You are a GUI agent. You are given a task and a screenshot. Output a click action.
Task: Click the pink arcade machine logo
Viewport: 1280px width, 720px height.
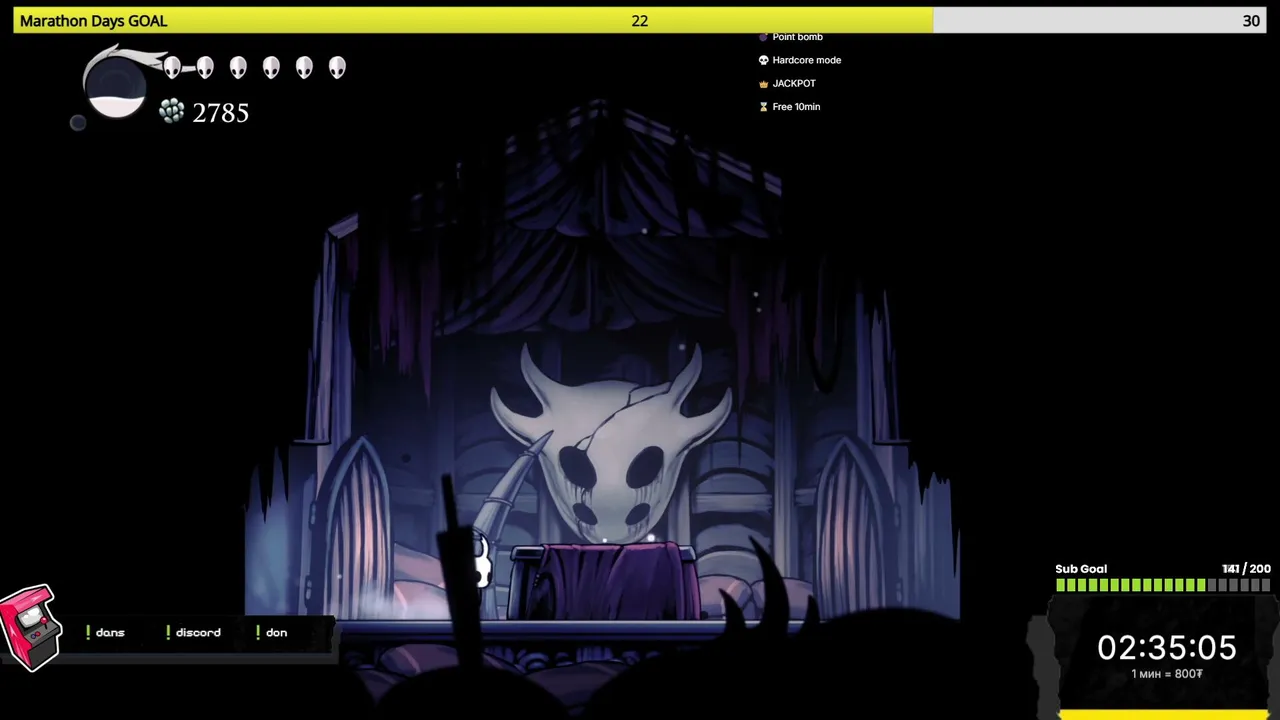point(29,628)
